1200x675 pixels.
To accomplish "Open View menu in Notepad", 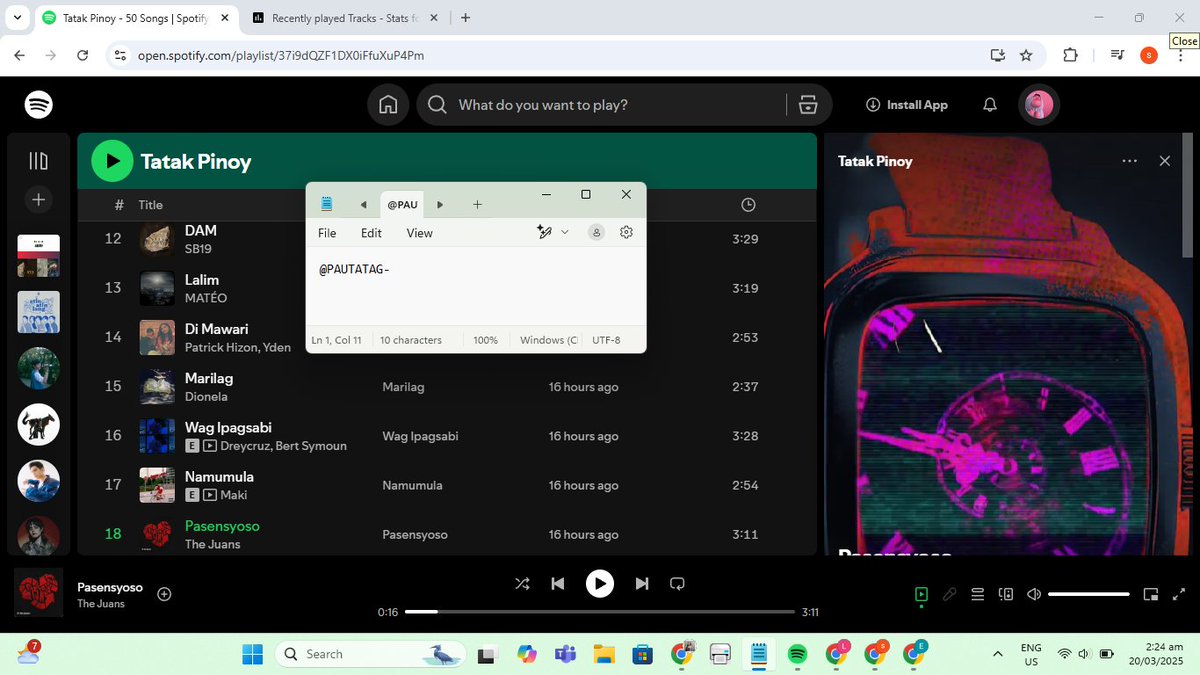I will [420, 233].
